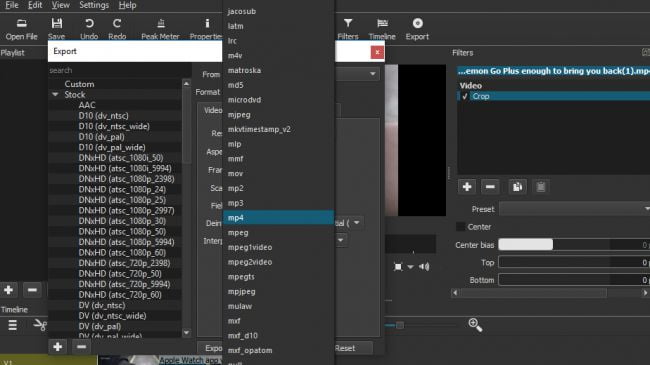Open the timeline hamburger menu

point(12,325)
